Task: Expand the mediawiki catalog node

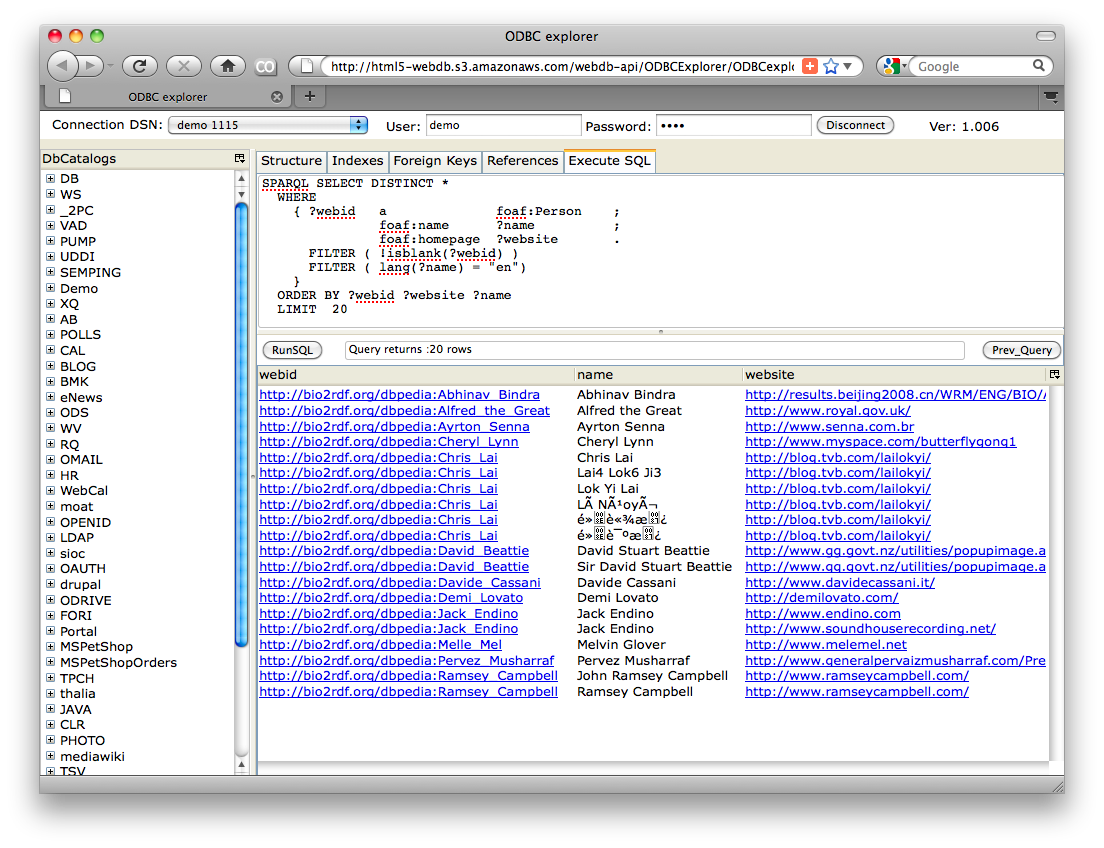Action: pyautogui.click(x=50, y=757)
